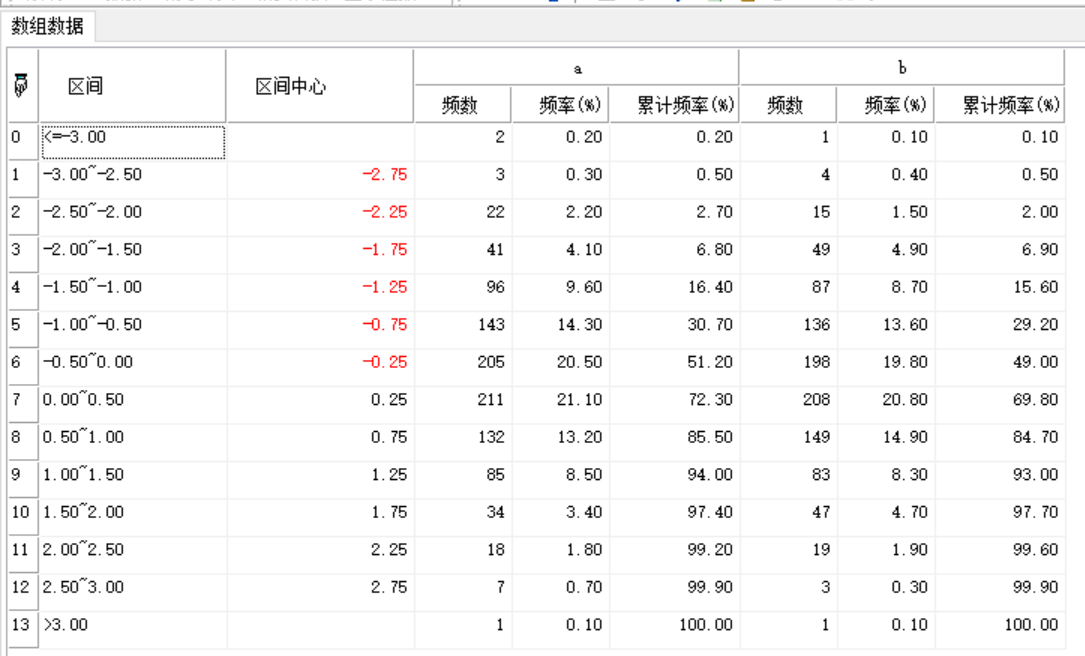Click 累计频率(%) header under group b

tap(1011, 105)
